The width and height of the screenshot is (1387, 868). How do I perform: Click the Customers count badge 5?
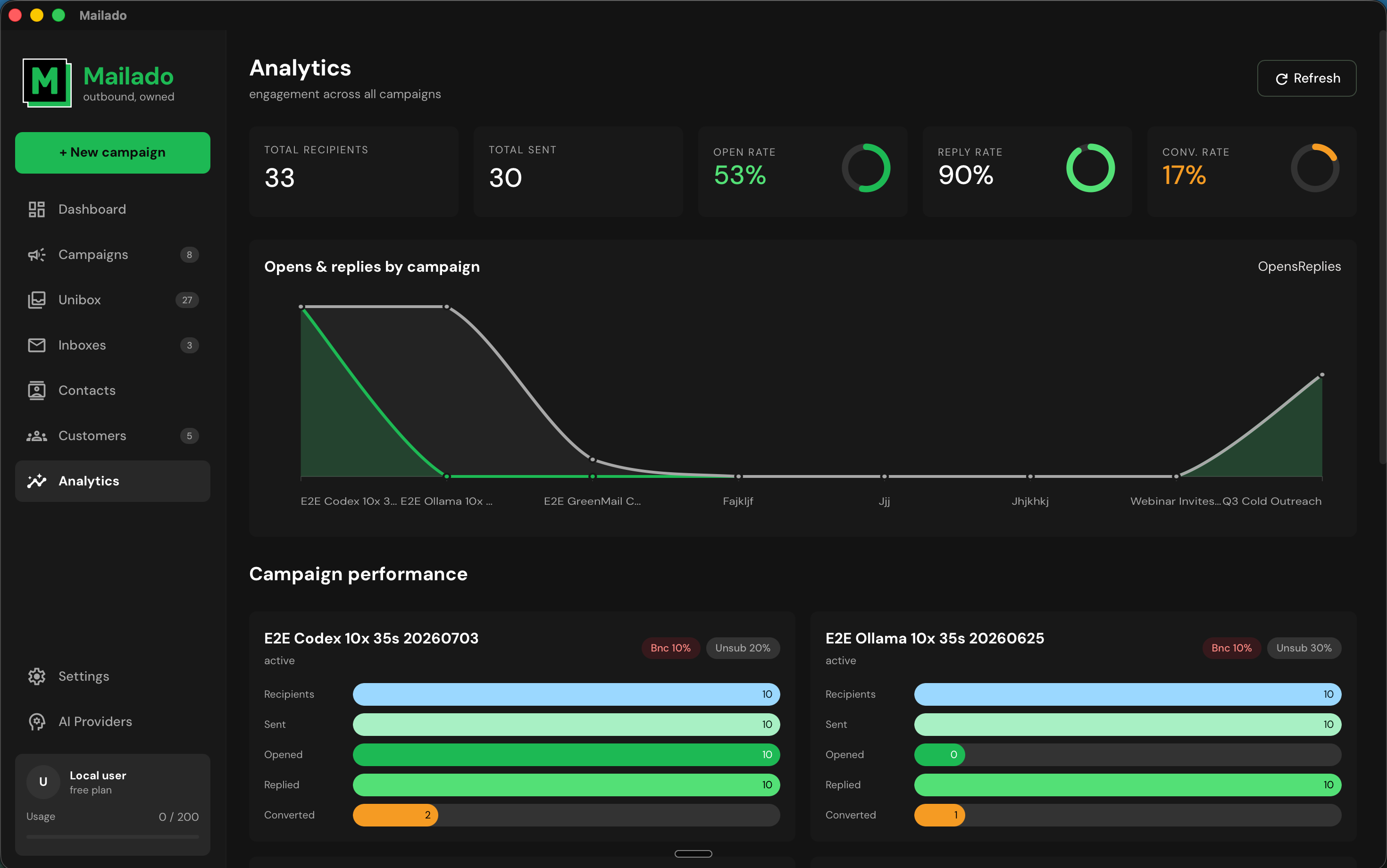pyautogui.click(x=190, y=436)
